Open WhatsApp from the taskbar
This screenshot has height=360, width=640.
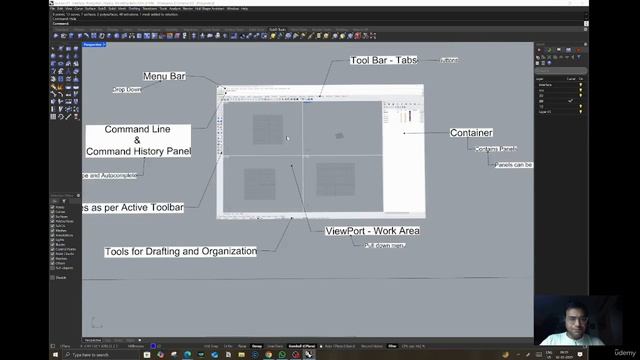282,355
